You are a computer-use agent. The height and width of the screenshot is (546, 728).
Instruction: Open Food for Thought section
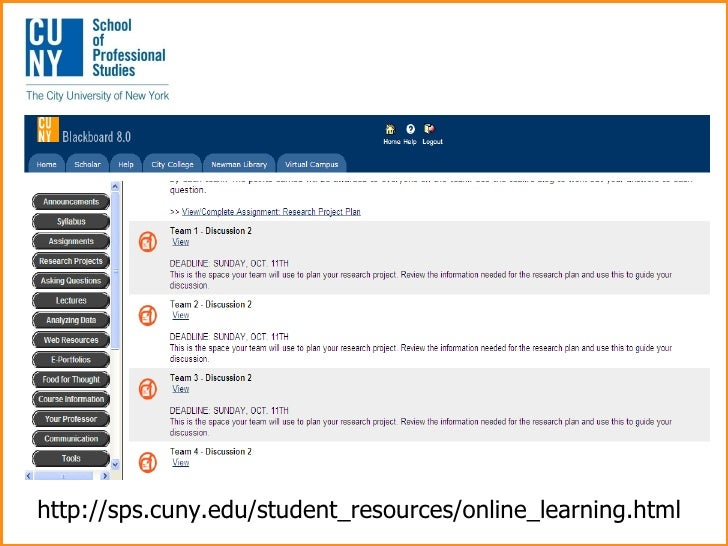71,379
